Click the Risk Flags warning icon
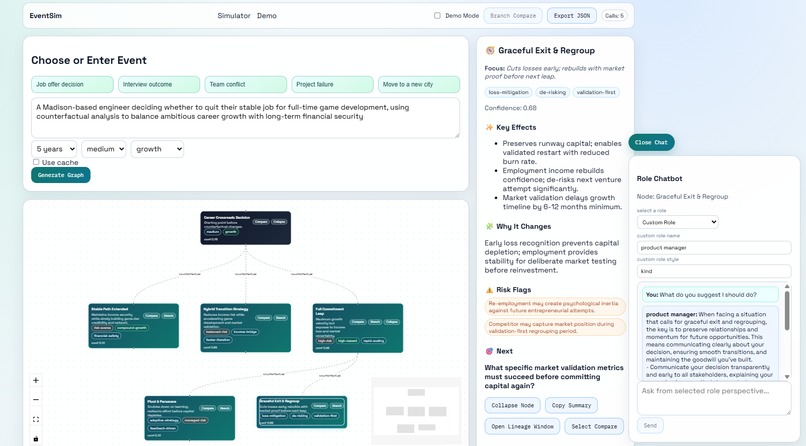Screen dimensions: 806x446 point(489,290)
